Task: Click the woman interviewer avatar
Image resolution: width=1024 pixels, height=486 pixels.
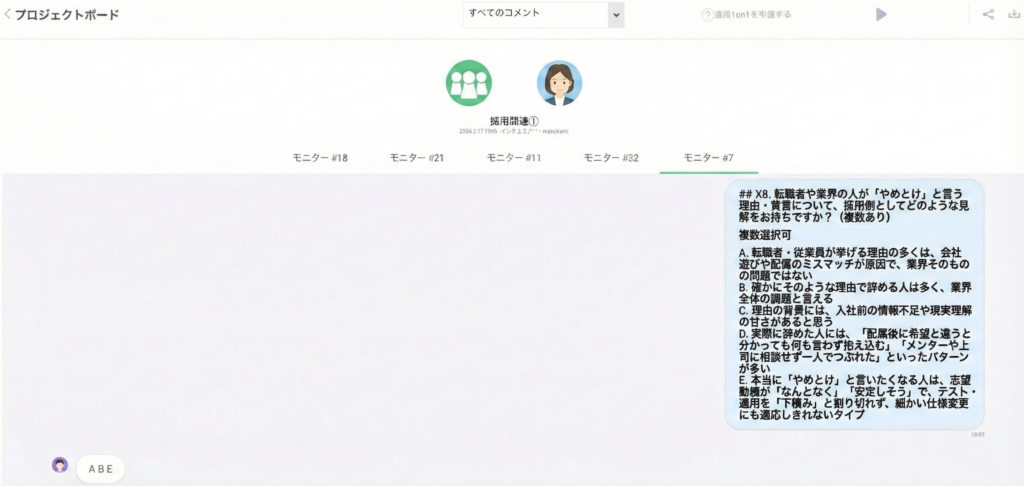Action: [559, 83]
